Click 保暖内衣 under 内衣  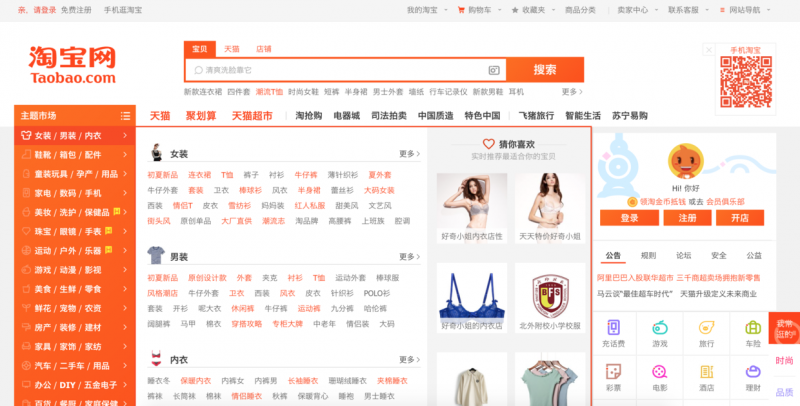[196, 381]
